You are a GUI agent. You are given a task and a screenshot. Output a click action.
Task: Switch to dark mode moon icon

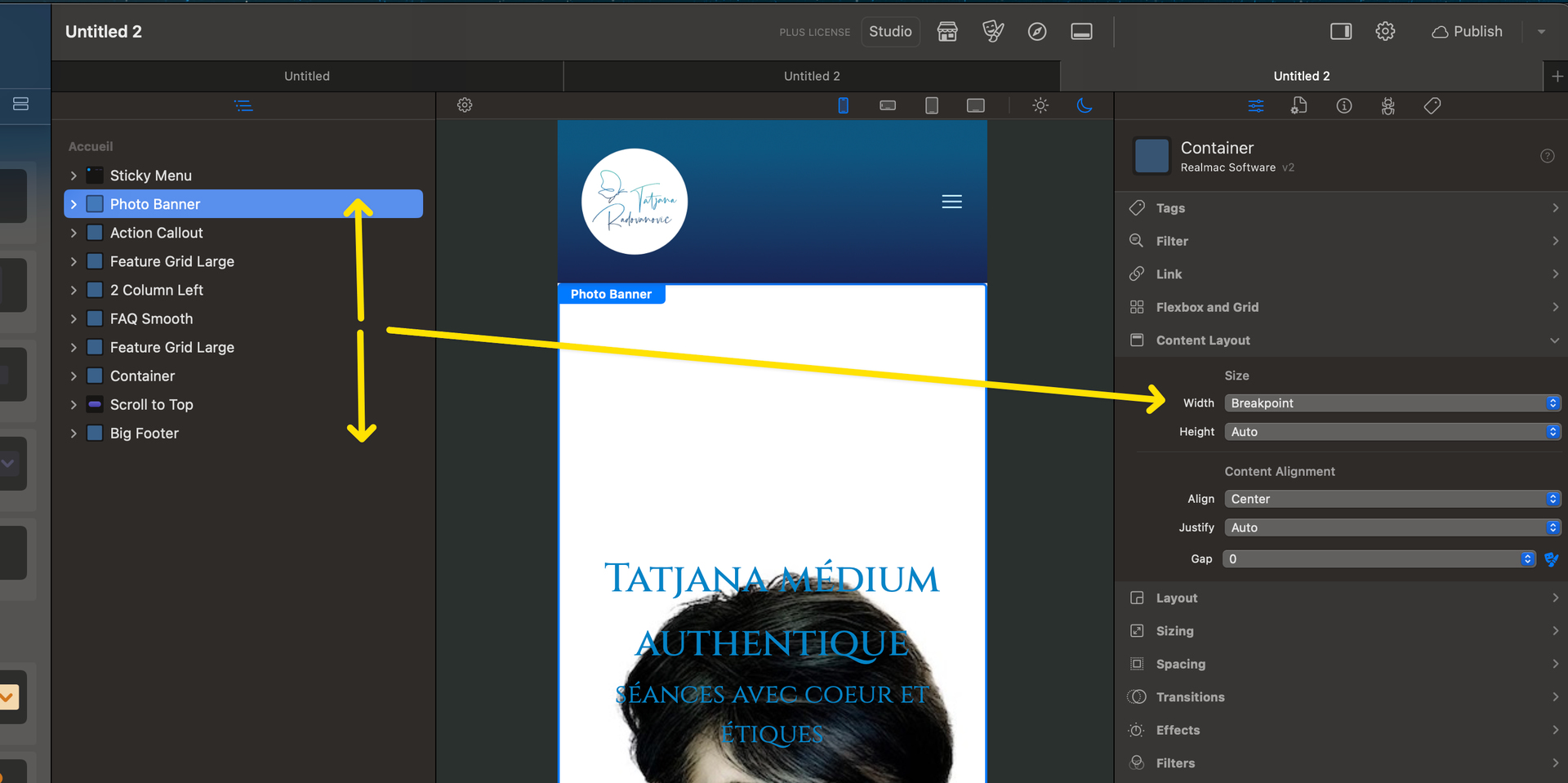coord(1085,105)
